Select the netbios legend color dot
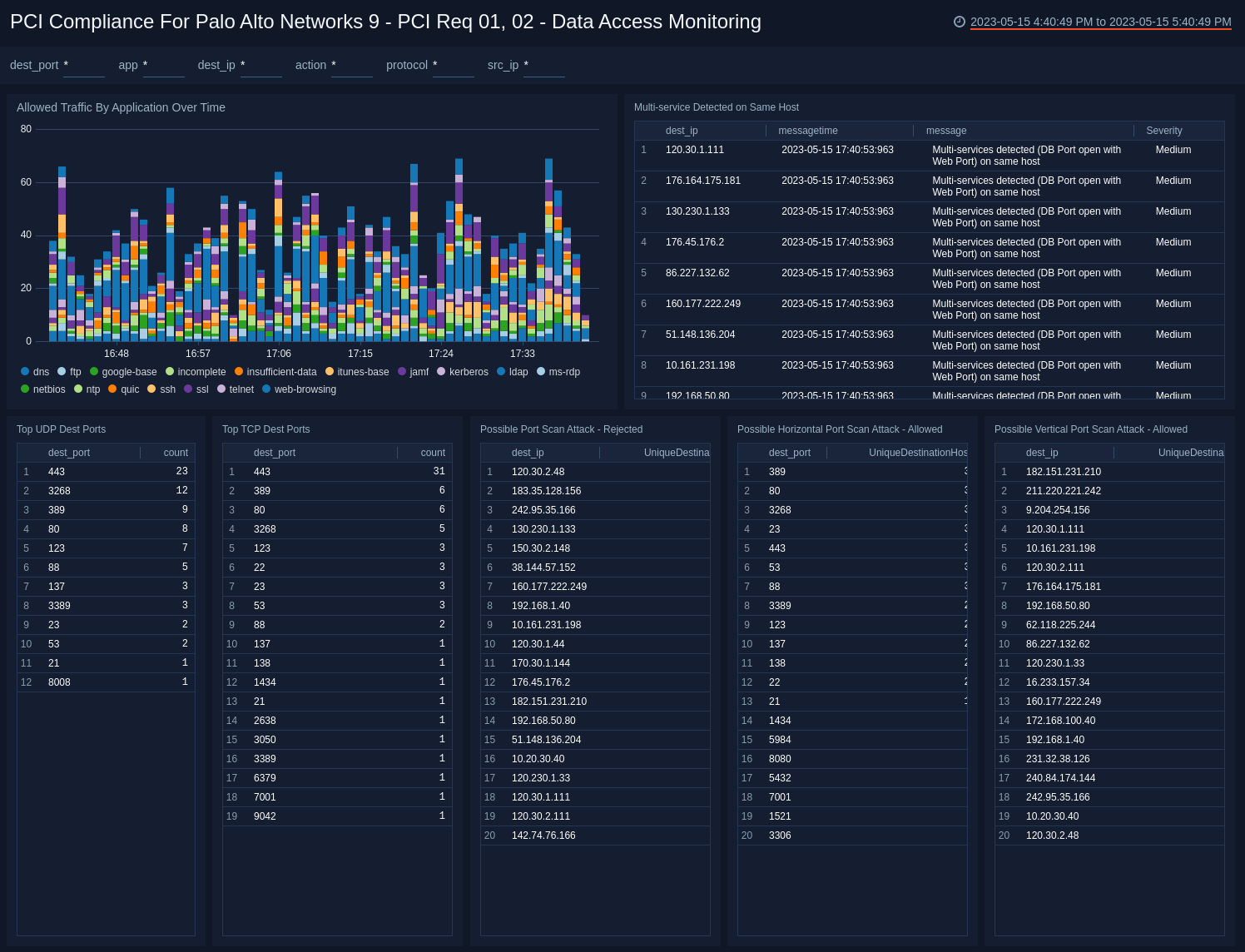1245x952 pixels. point(25,389)
